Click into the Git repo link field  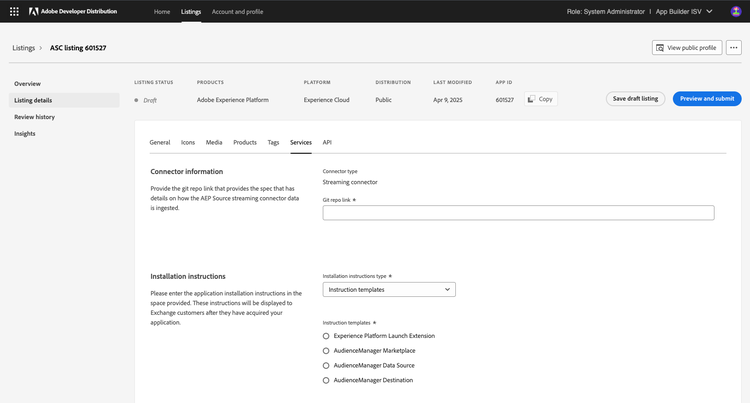click(x=518, y=213)
